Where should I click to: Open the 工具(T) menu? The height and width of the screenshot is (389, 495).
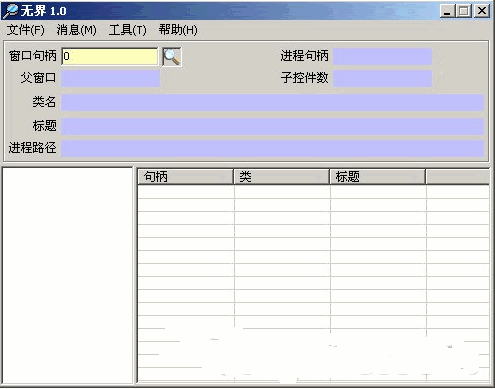point(128,30)
